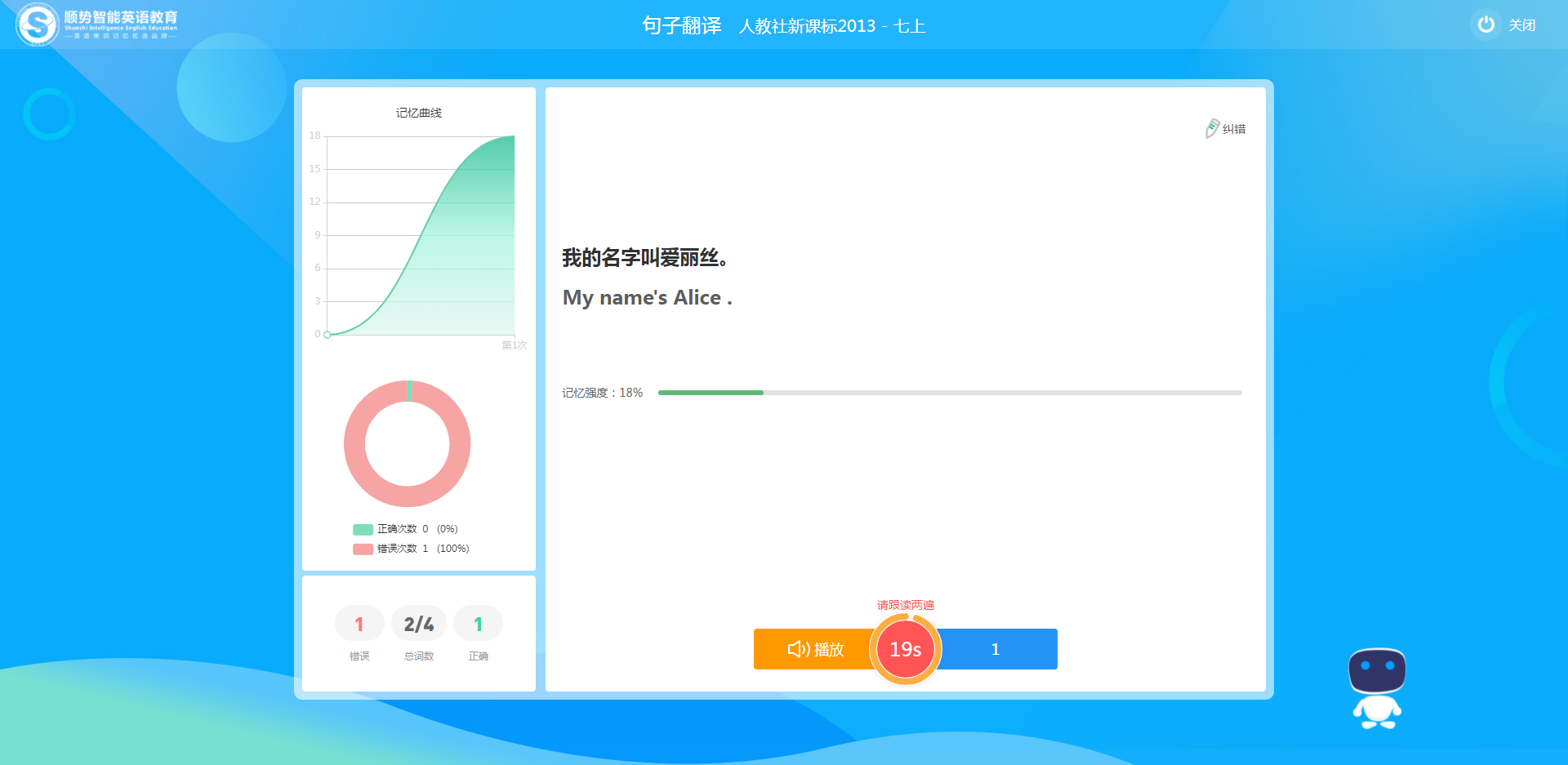Click the 纠错 text link
The height and width of the screenshot is (765, 1568).
coord(1234,129)
